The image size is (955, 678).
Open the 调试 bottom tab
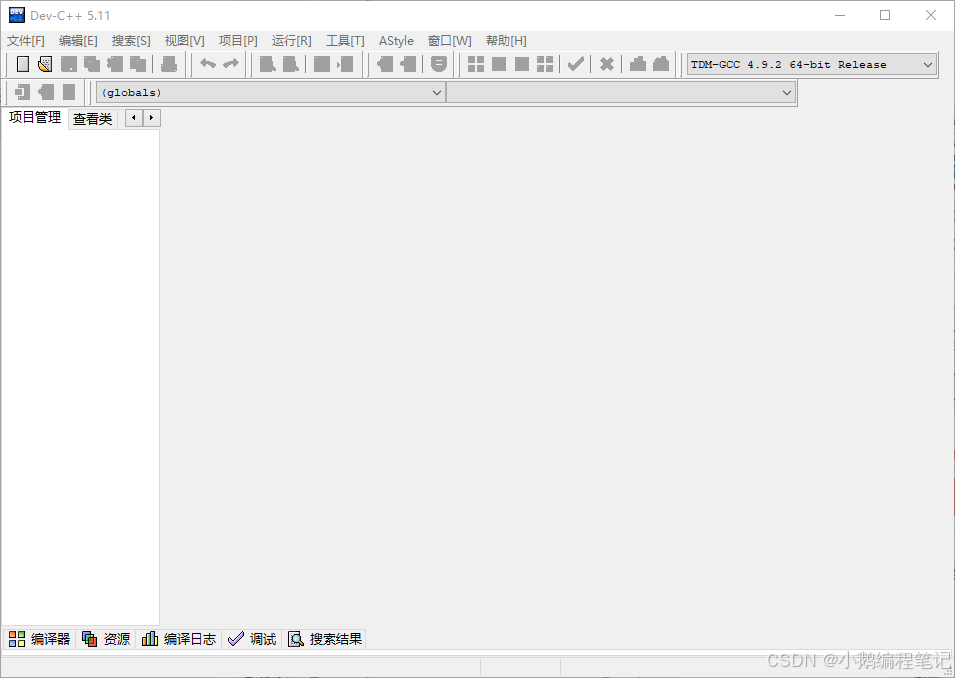click(252, 639)
